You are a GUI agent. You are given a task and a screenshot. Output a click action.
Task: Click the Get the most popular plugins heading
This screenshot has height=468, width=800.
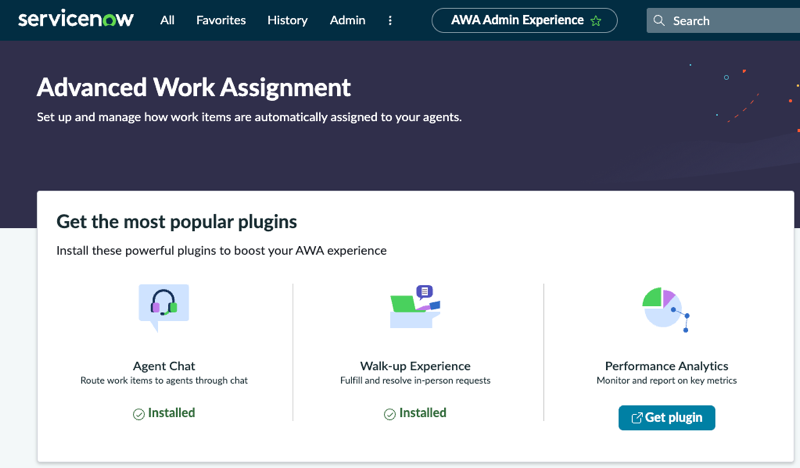(177, 222)
